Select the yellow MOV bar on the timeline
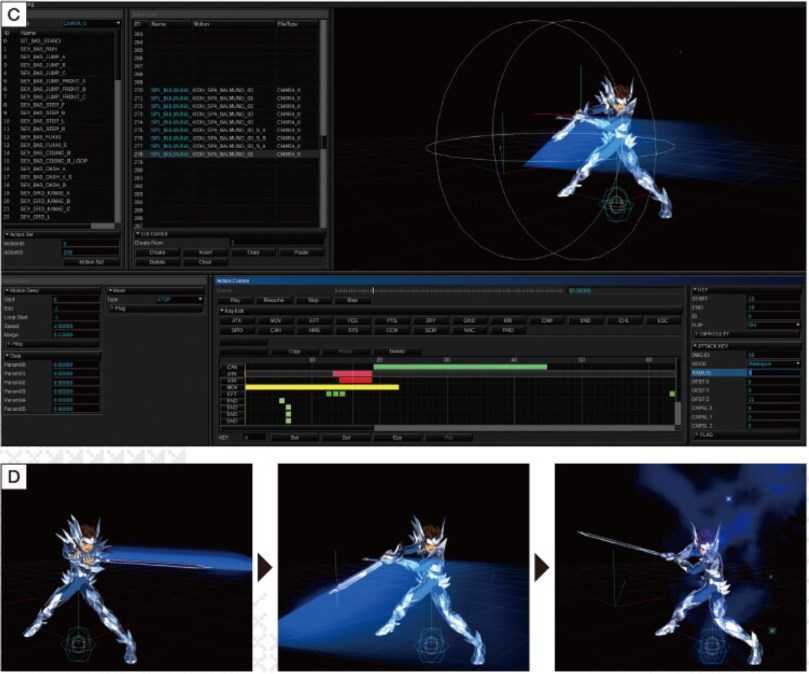Viewport: 809px width, 674px height. (x=322, y=387)
